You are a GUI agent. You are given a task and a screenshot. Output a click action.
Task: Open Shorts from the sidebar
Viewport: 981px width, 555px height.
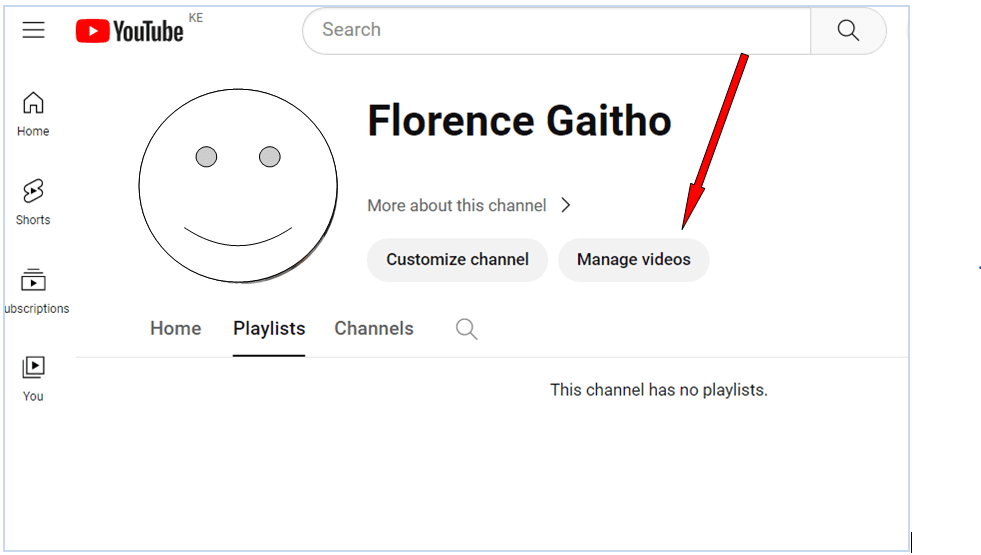coord(33,202)
